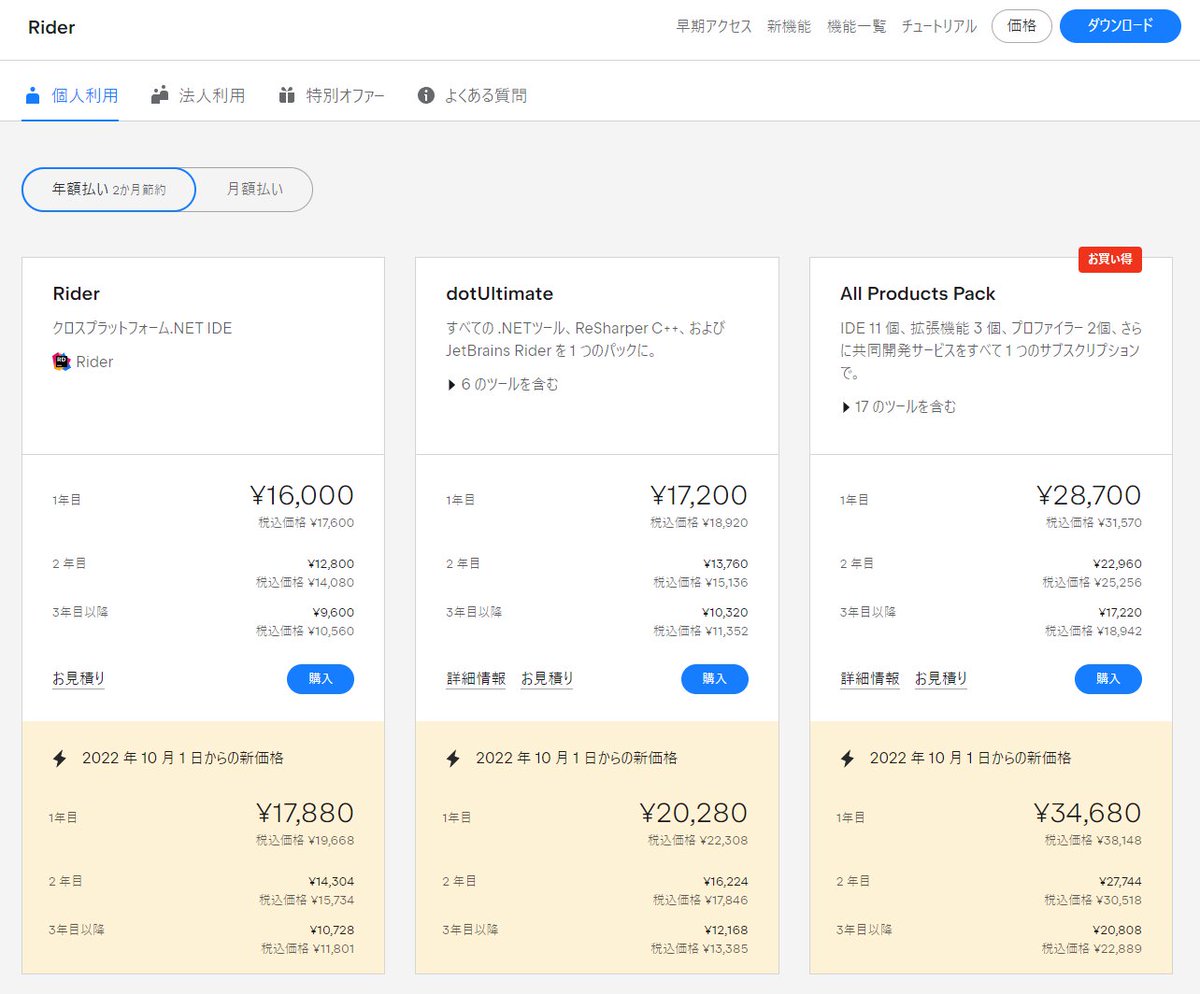Screen dimensions: 1200x994
Task: Open the よくある質問 tab
Action: 472,96
